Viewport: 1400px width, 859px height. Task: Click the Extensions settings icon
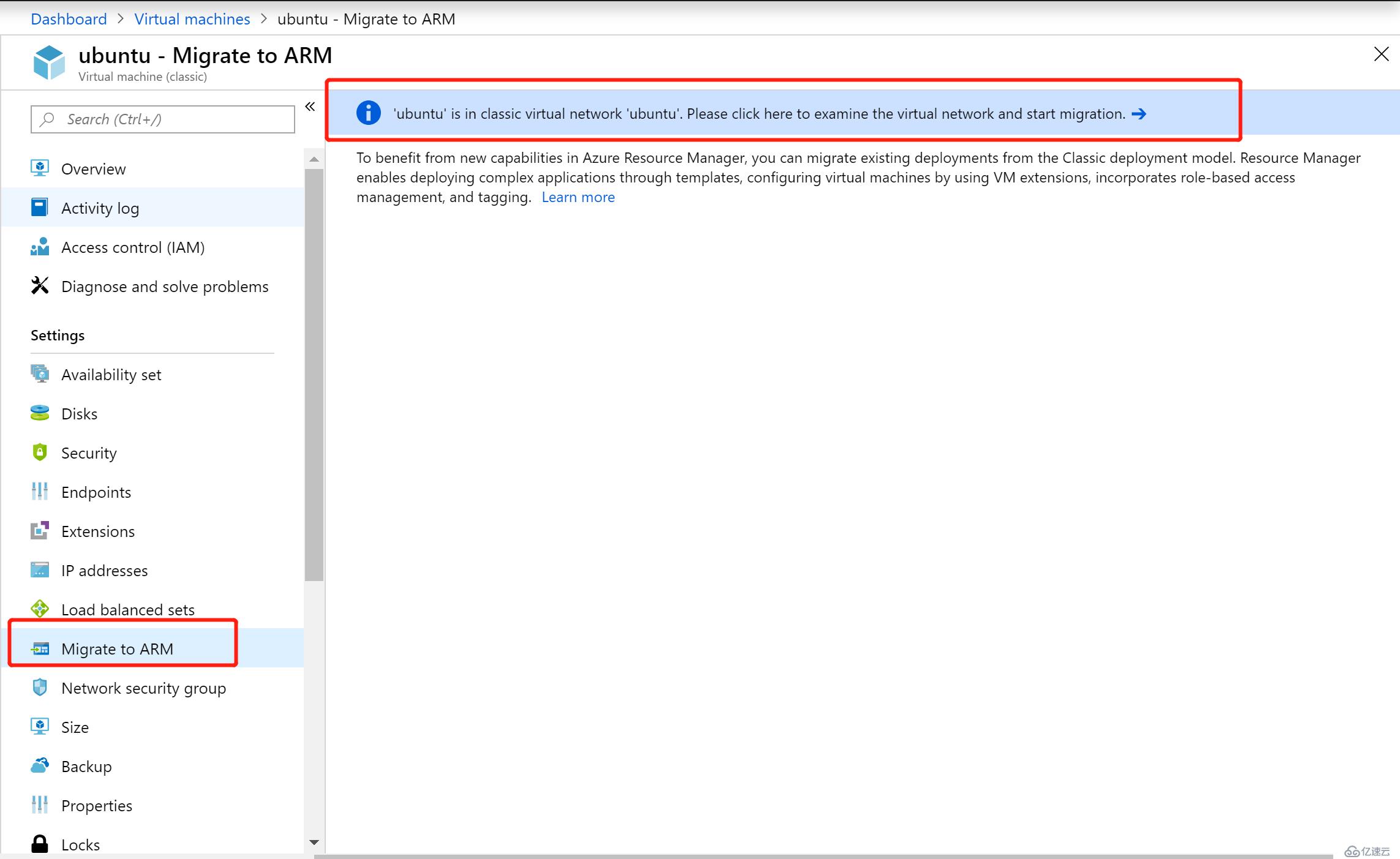point(41,531)
